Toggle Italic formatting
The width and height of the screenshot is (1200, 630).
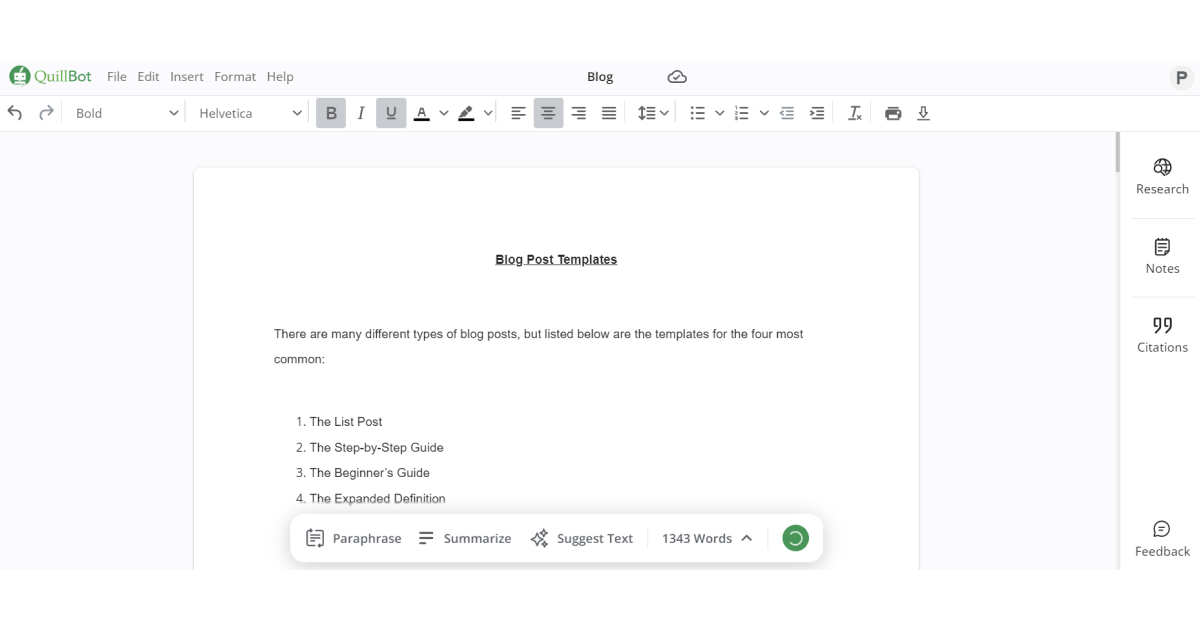point(361,113)
